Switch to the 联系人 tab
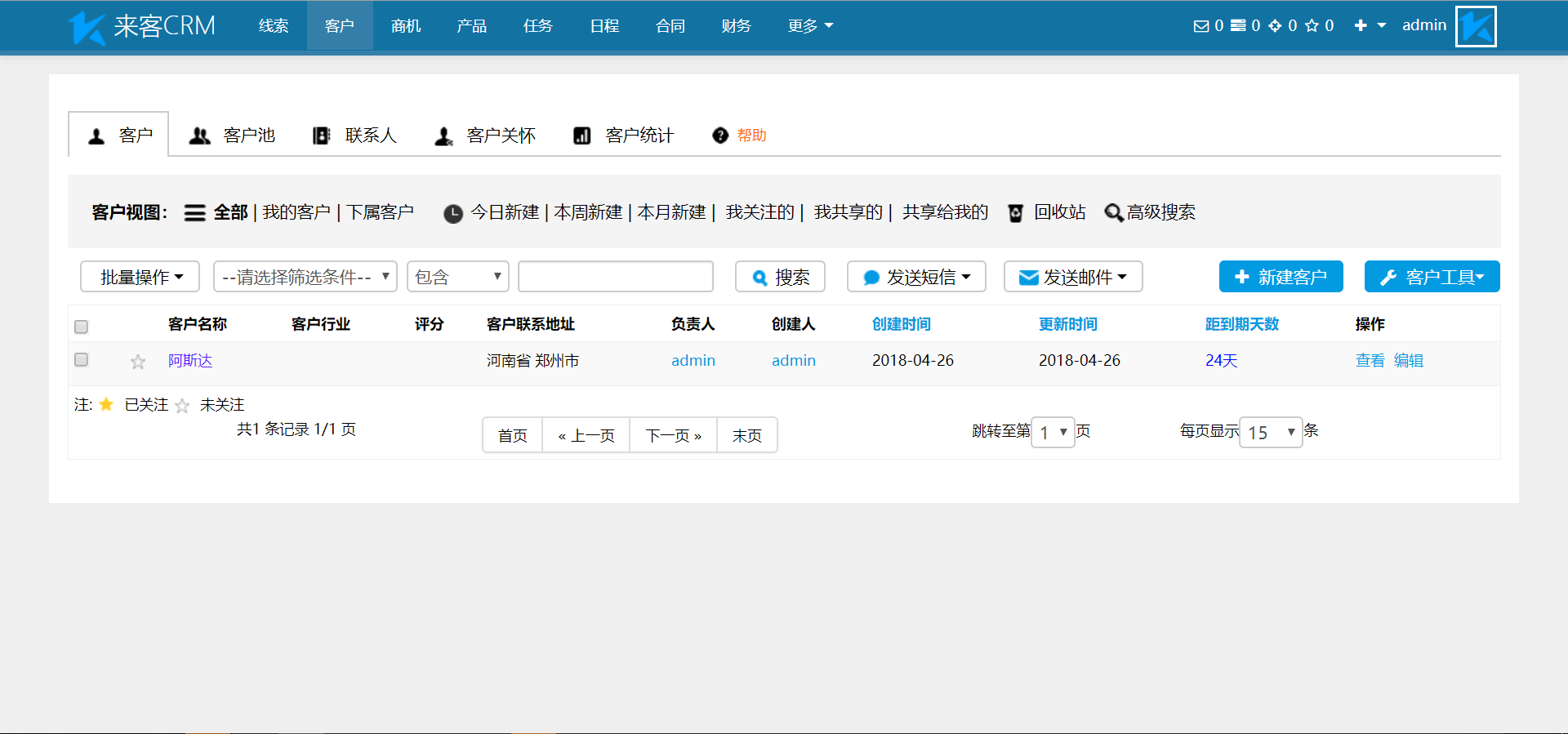Screen dimensions: 1568x734 [x=354, y=136]
